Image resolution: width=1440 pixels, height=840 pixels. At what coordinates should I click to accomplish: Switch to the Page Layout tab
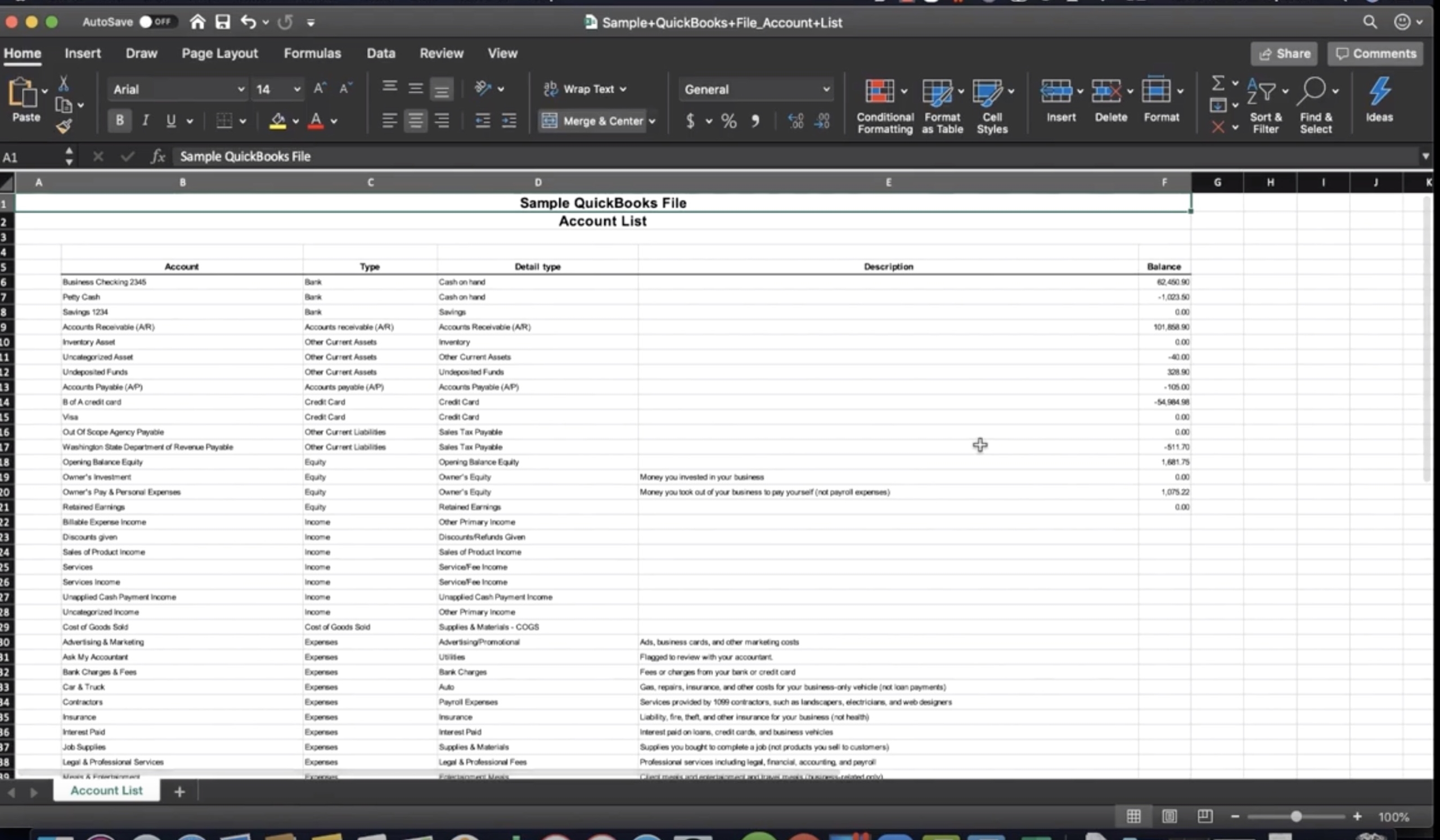coord(219,53)
